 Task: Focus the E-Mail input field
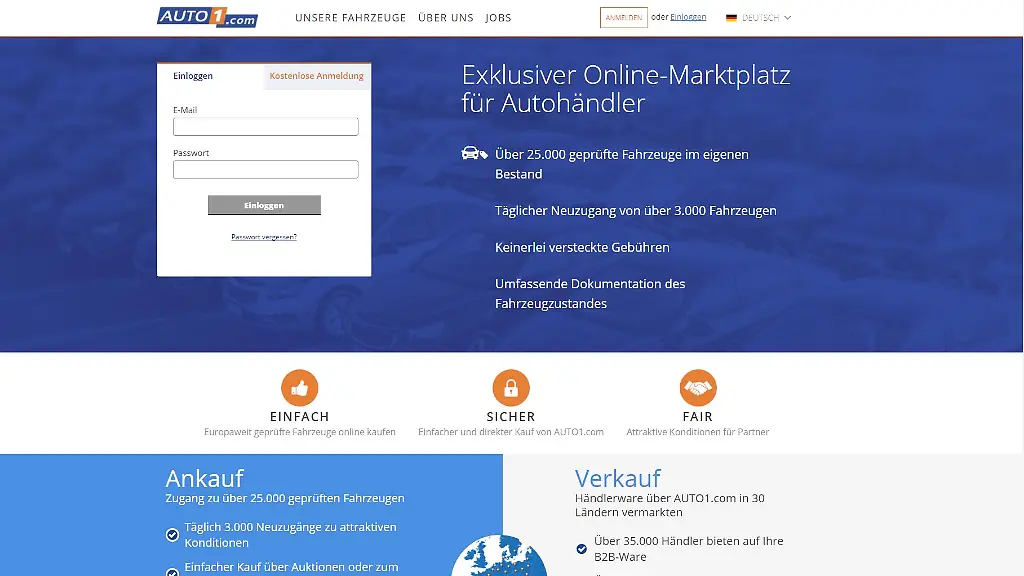[265, 127]
